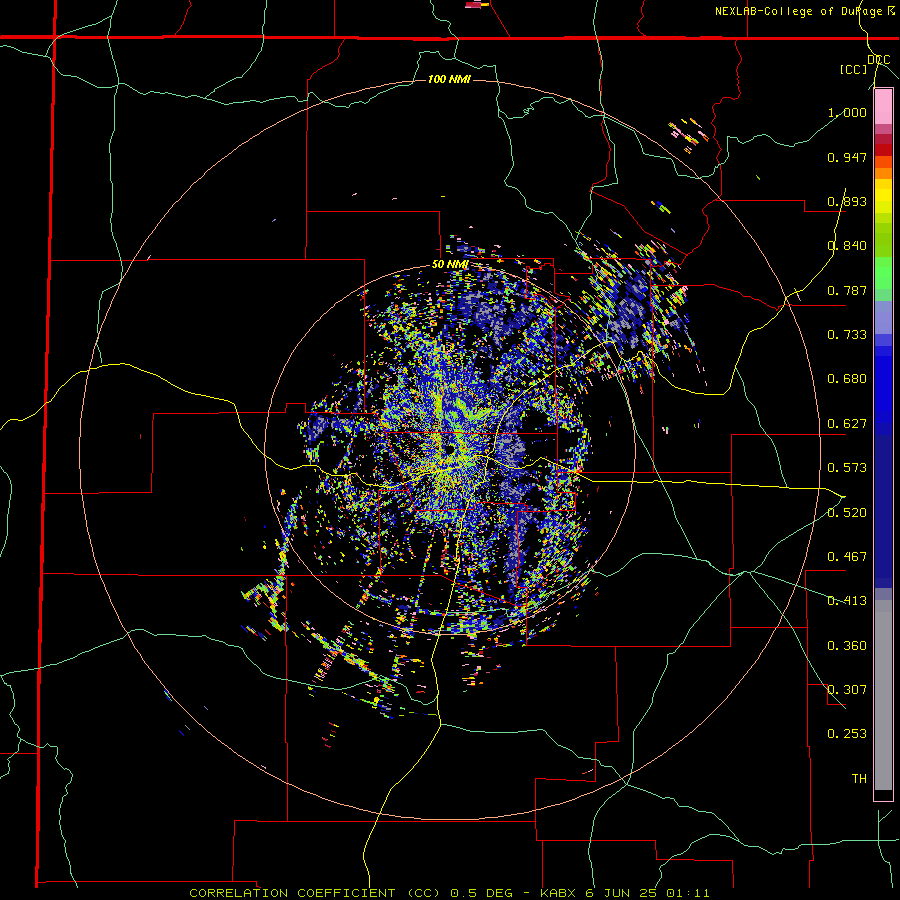Pick the gray segment of color bar
Screen dimensions: 900x900
tap(883, 695)
